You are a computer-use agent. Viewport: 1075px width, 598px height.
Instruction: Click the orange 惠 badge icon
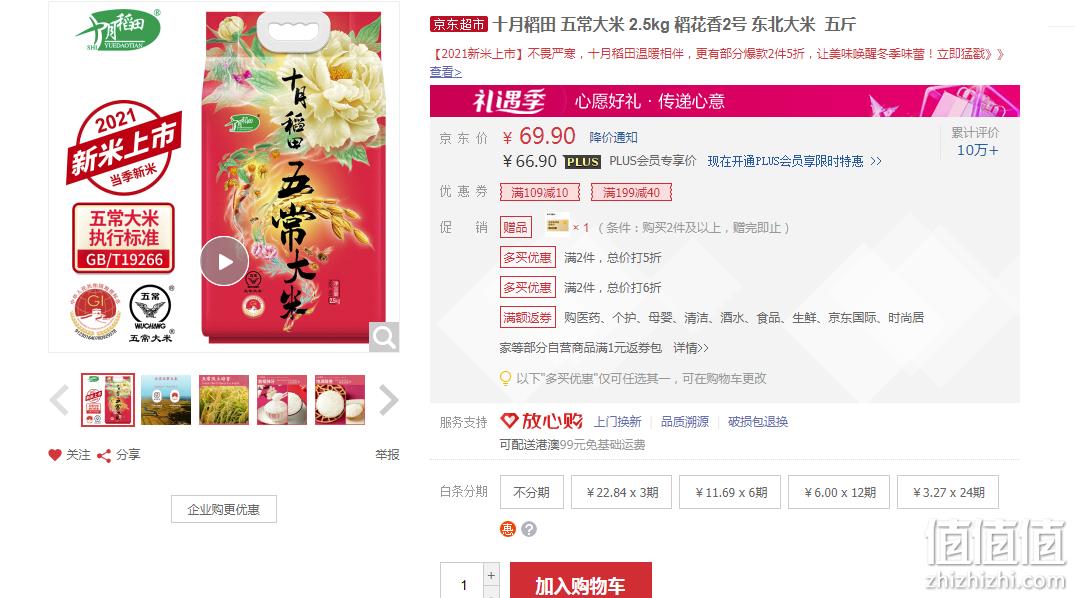507,529
